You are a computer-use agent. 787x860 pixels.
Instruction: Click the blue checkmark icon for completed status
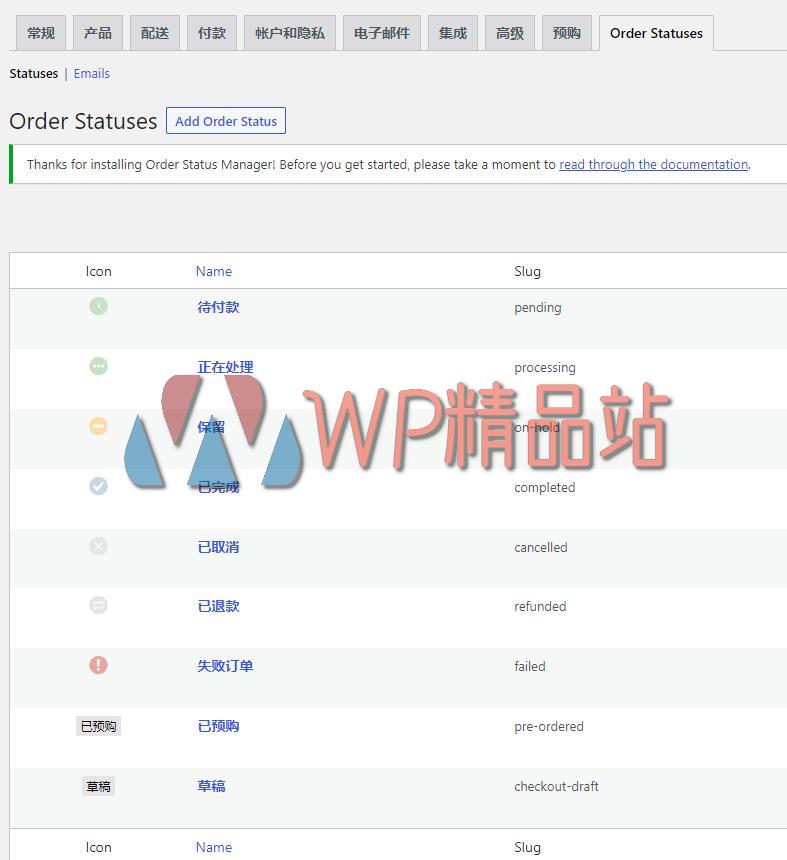point(98,486)
